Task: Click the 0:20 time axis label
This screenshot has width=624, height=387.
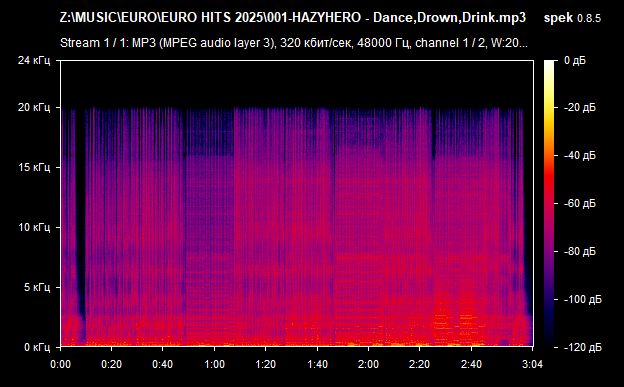Action: tap(111, 364)
